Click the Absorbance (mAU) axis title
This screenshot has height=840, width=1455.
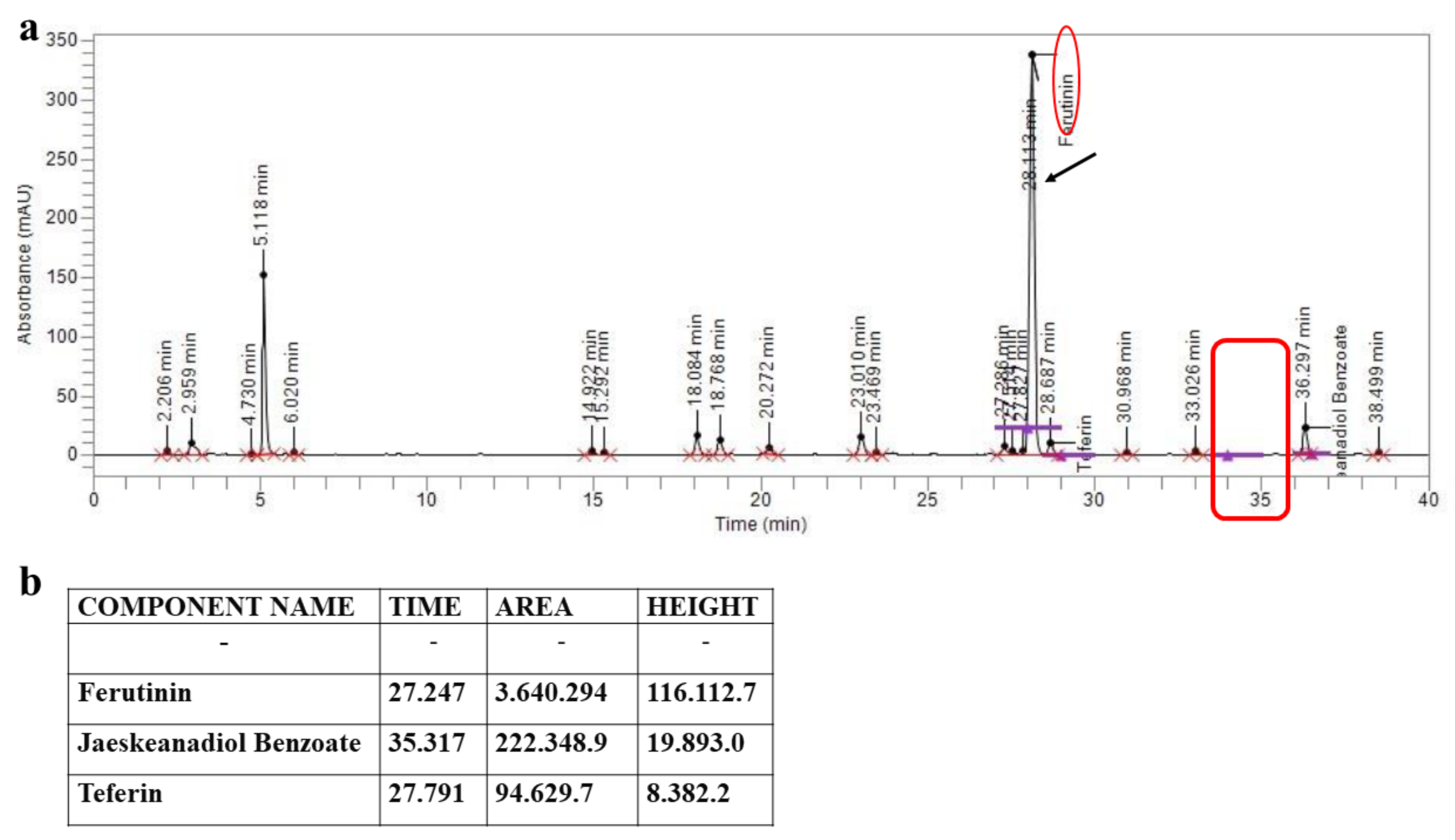(x=24, y=264)
